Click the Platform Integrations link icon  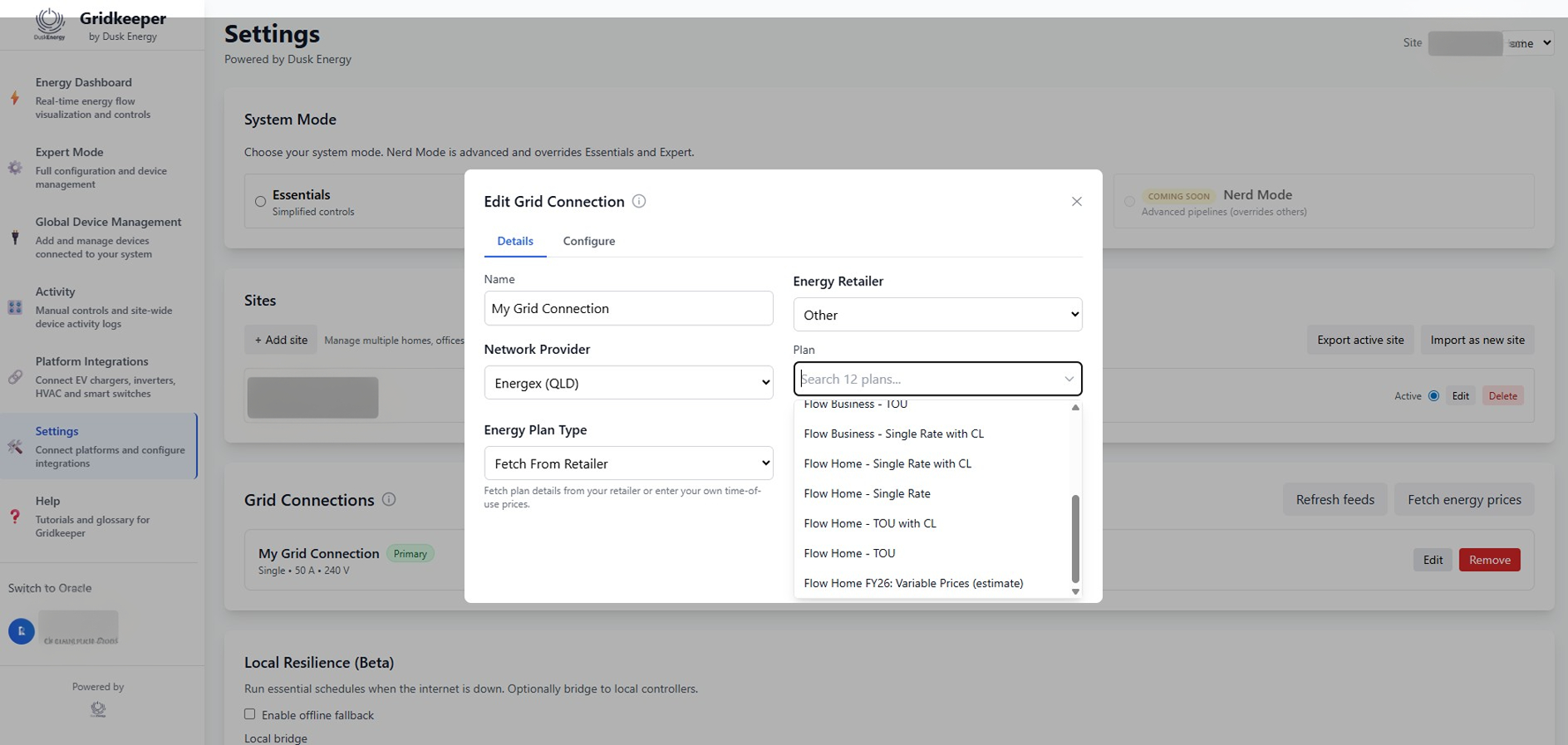tap(15, 377)
